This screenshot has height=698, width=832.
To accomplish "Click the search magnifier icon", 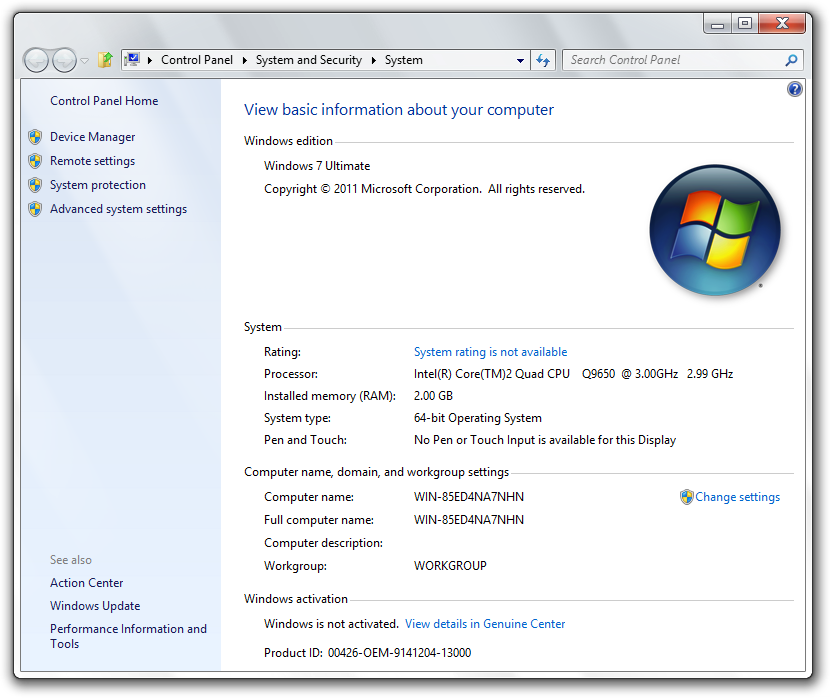I will pyautogui.click(x=791, y=60).
